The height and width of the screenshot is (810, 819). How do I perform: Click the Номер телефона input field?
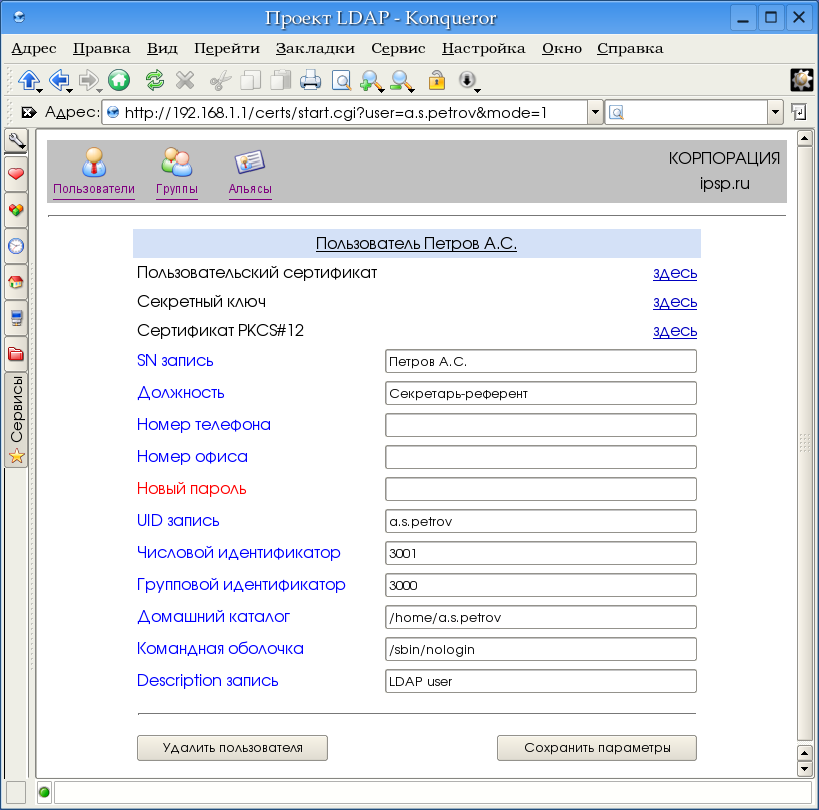click(540, 425)
